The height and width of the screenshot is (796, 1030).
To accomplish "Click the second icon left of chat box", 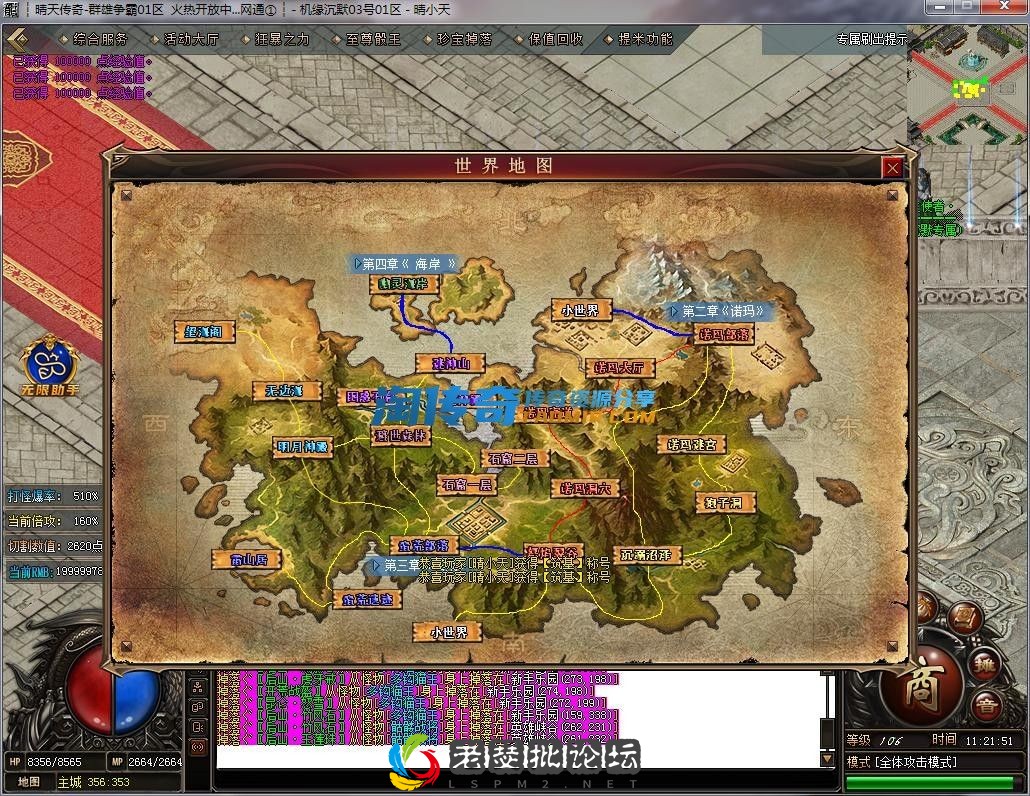I will [198, 707].
